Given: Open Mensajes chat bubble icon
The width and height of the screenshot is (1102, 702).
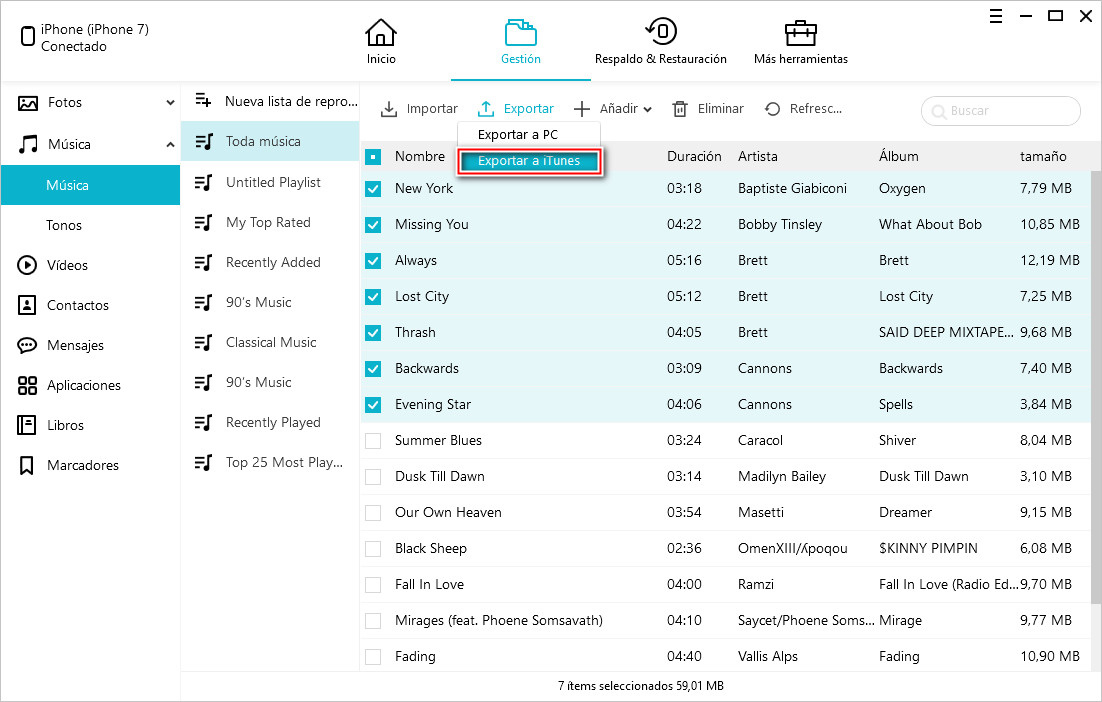Looking at the screenshot, I should 27,345.
